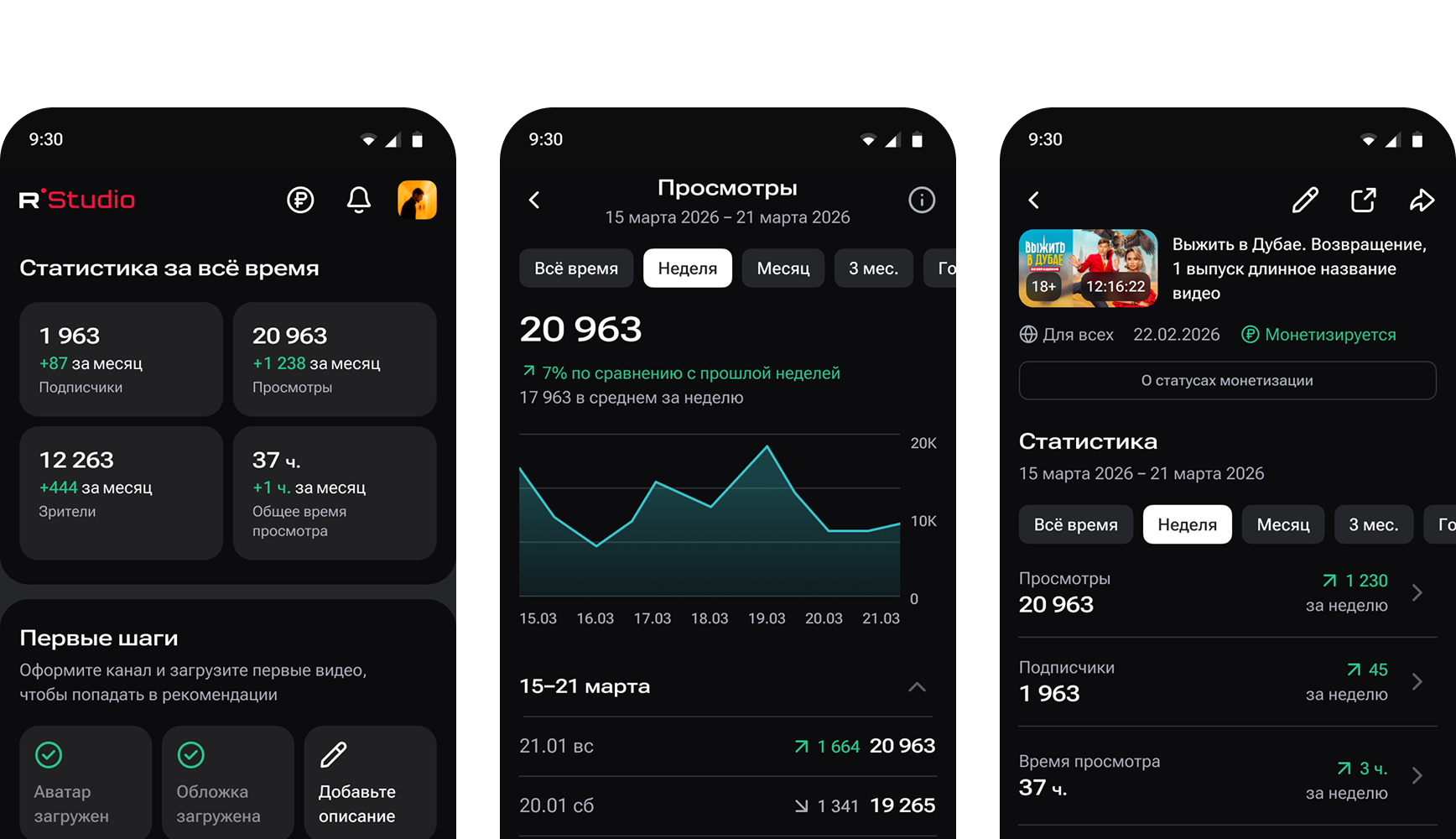Go back from the video details screen
The image size is (1456, 839).
[1034, 200]
